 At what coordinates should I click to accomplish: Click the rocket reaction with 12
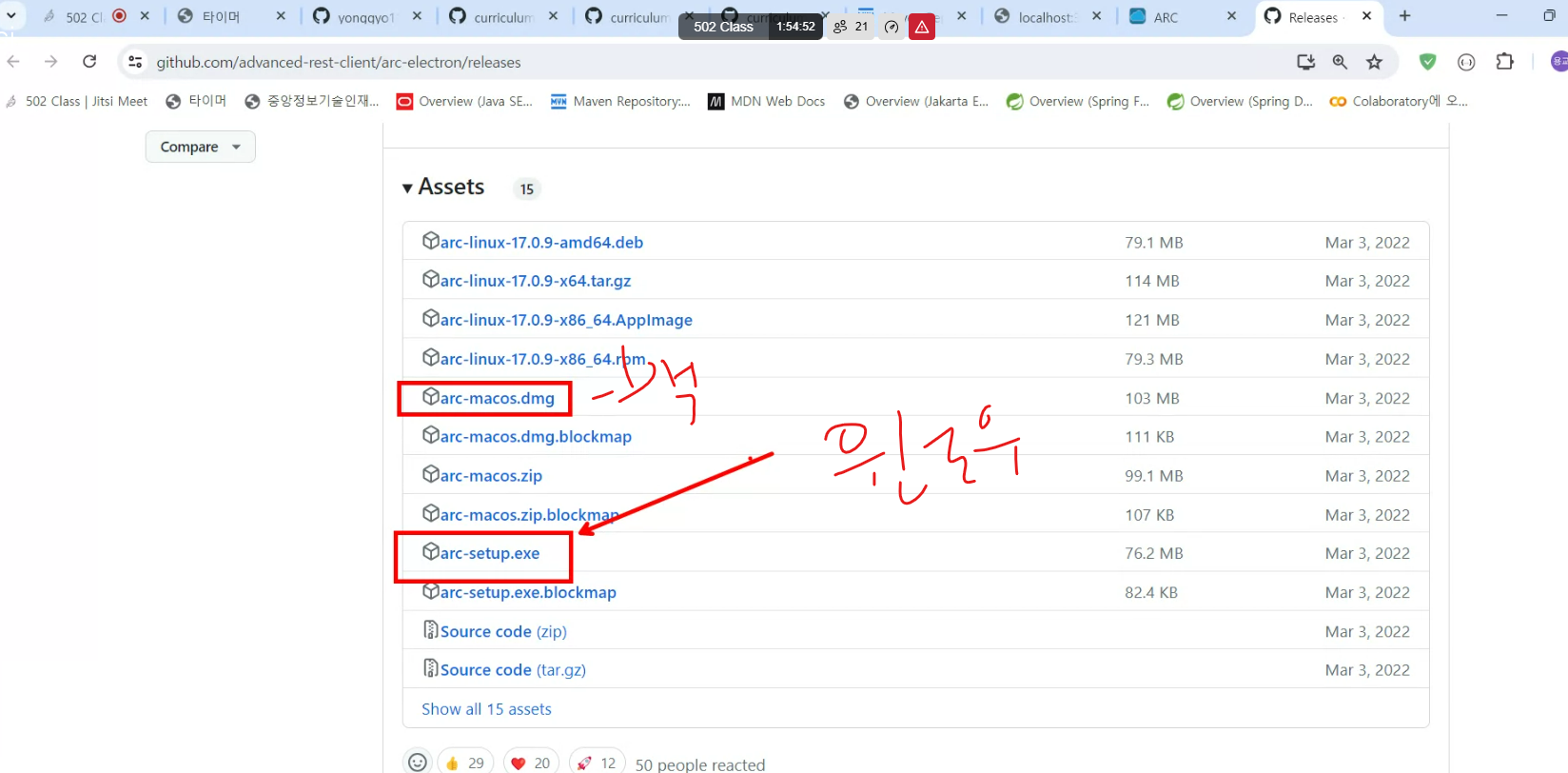click(597, 763)
